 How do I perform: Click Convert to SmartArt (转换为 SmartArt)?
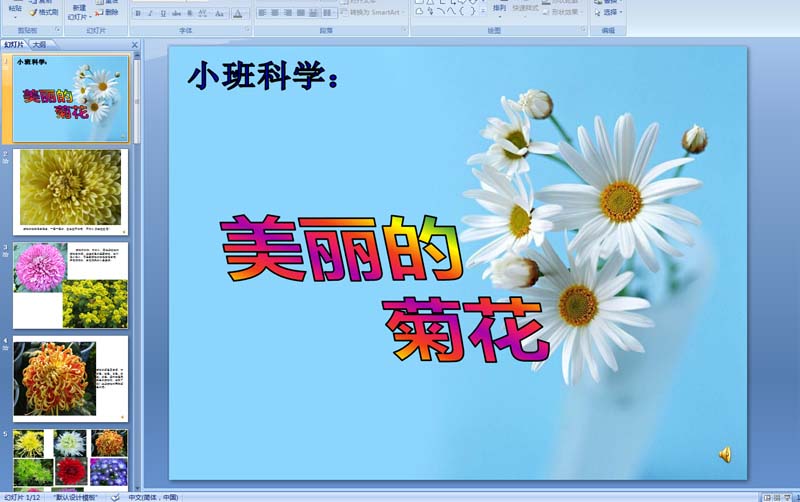(372, 12)
